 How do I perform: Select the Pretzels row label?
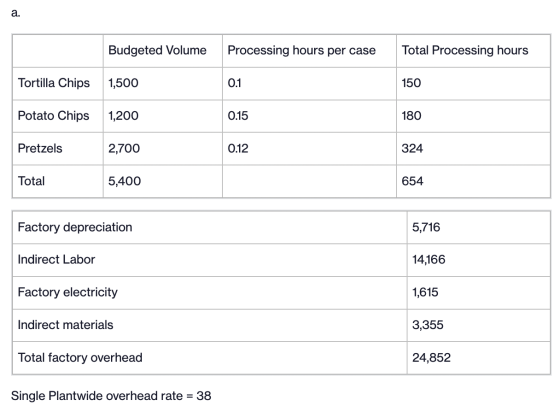(40, 149)
